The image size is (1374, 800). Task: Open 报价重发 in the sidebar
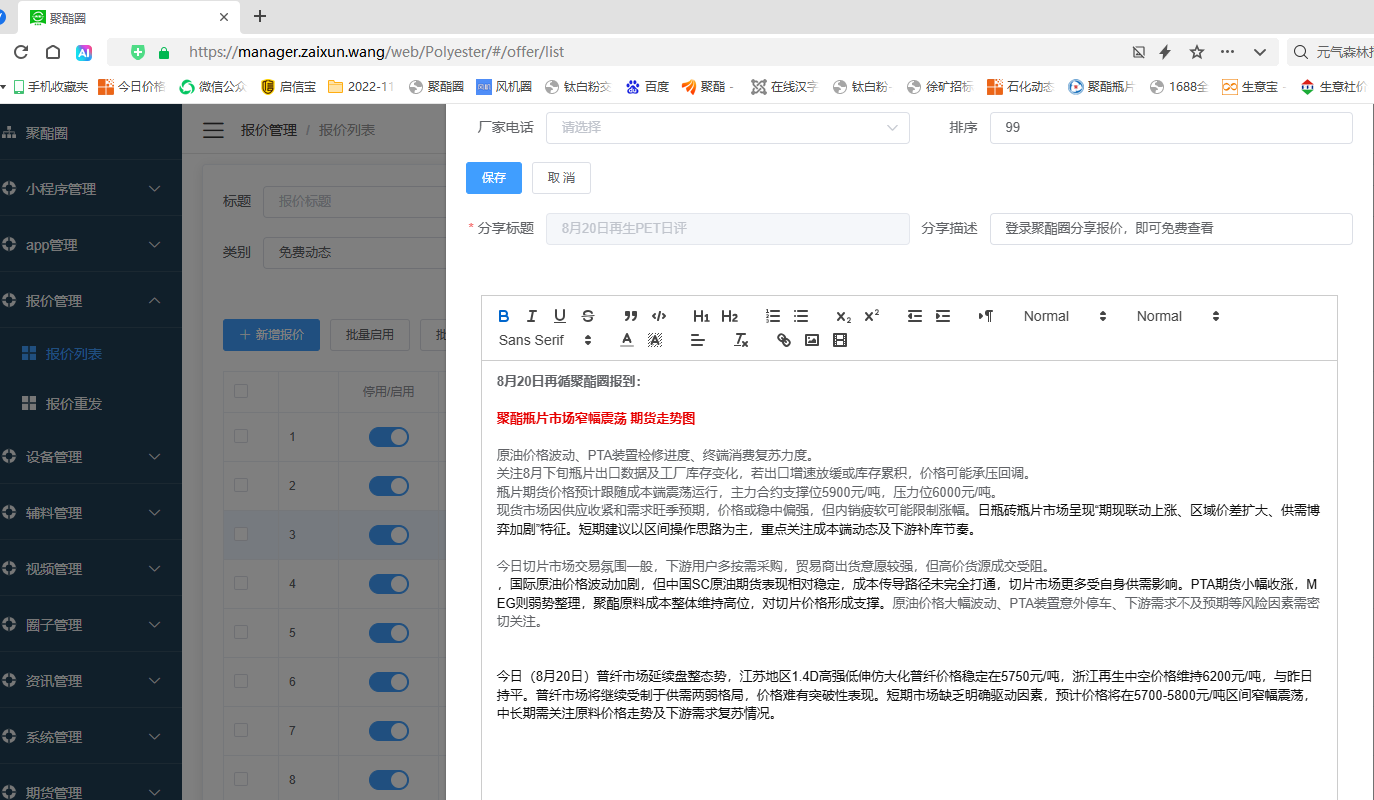tap(74, 404)
